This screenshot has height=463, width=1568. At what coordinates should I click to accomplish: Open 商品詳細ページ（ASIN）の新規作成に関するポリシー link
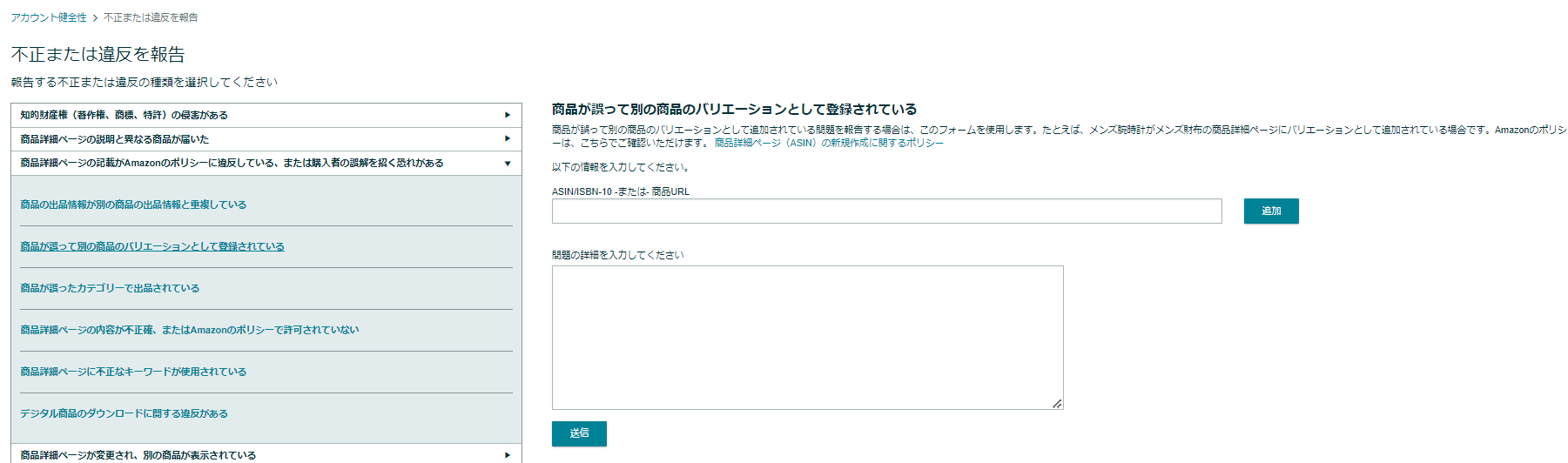829,143
